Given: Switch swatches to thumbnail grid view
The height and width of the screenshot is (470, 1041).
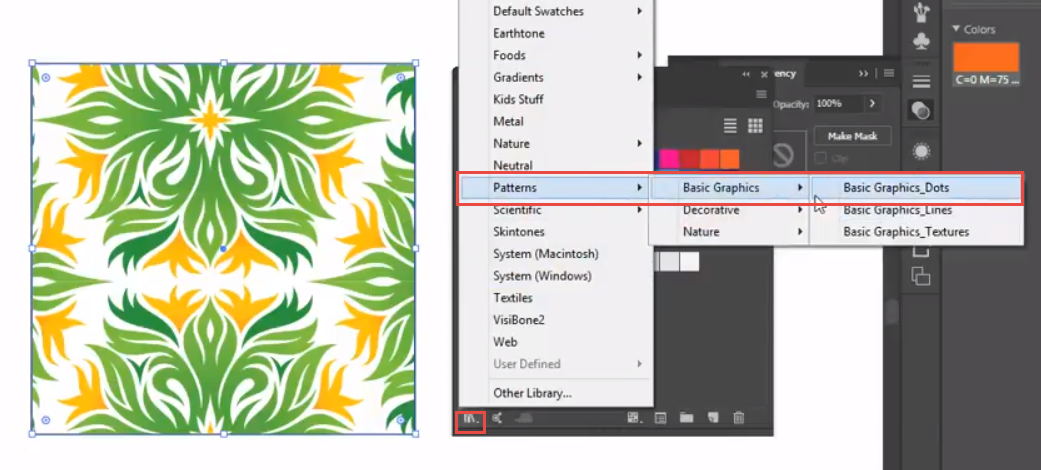Looking at the screenshot, I should (x=755, y=125).
